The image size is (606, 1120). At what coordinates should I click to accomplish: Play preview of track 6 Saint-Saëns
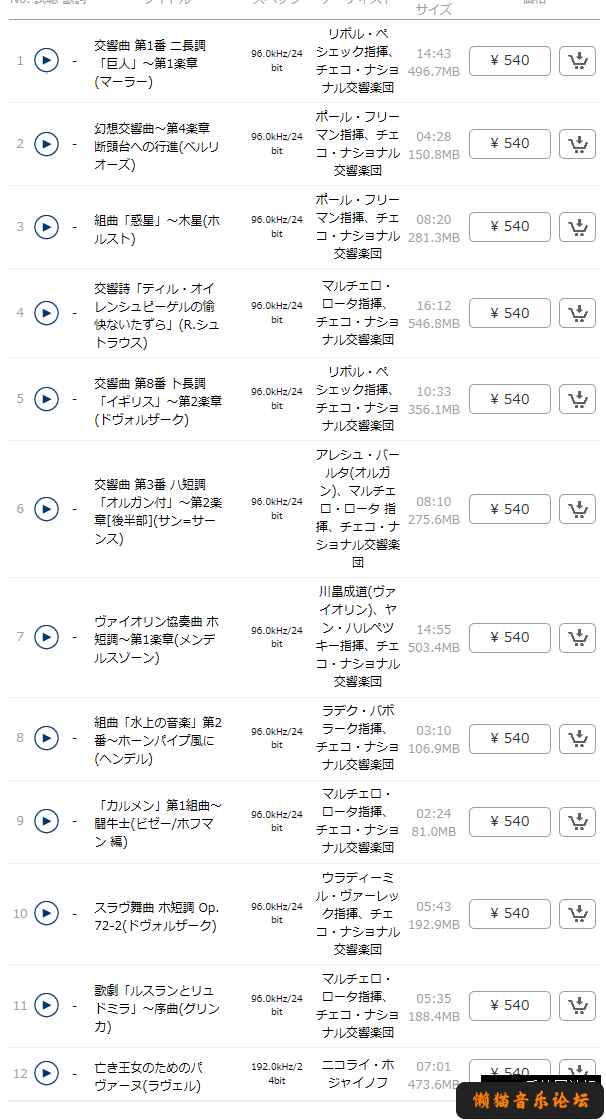click(46, 509)
